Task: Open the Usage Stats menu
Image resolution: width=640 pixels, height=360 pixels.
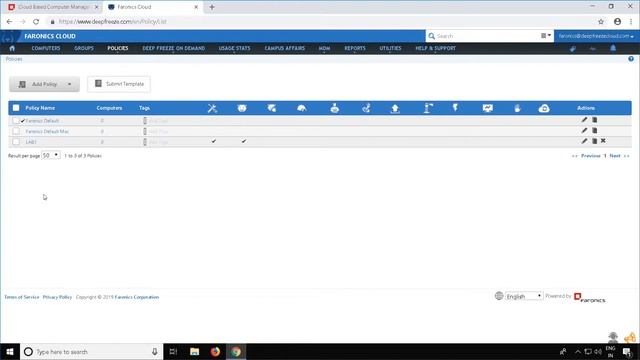Action: 234,48
